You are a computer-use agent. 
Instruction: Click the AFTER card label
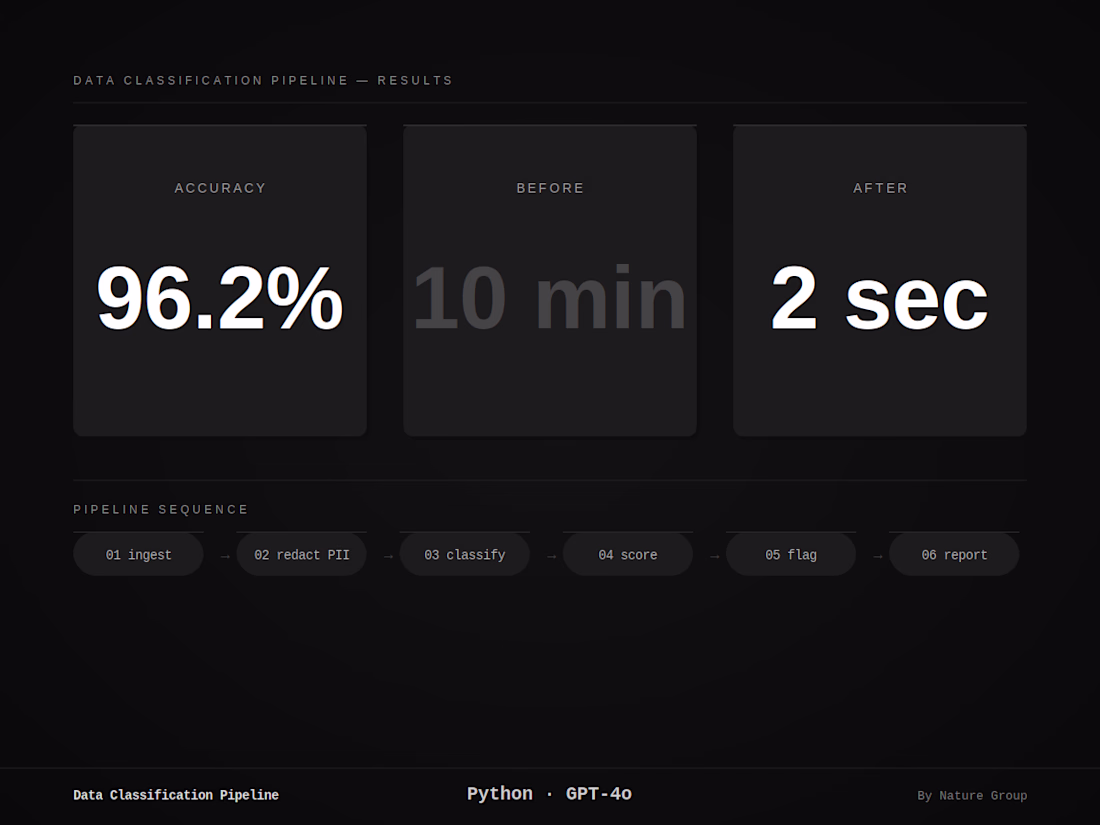[880, 188]
